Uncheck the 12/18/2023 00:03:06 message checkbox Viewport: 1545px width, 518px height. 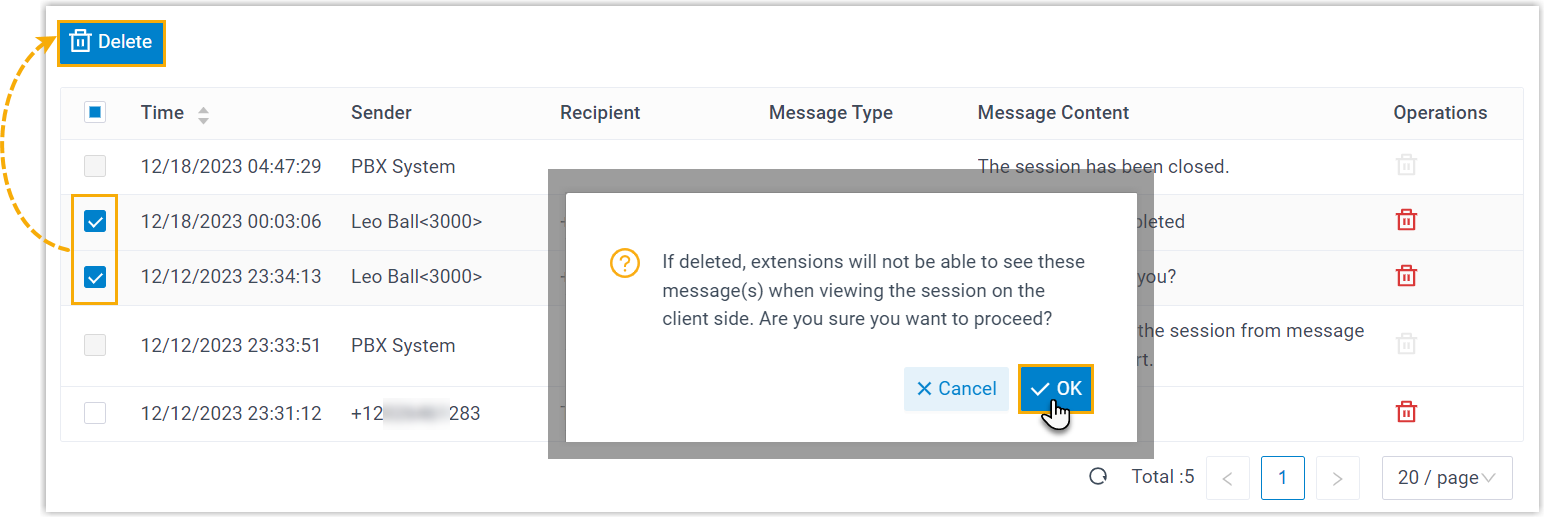point(95,222)
